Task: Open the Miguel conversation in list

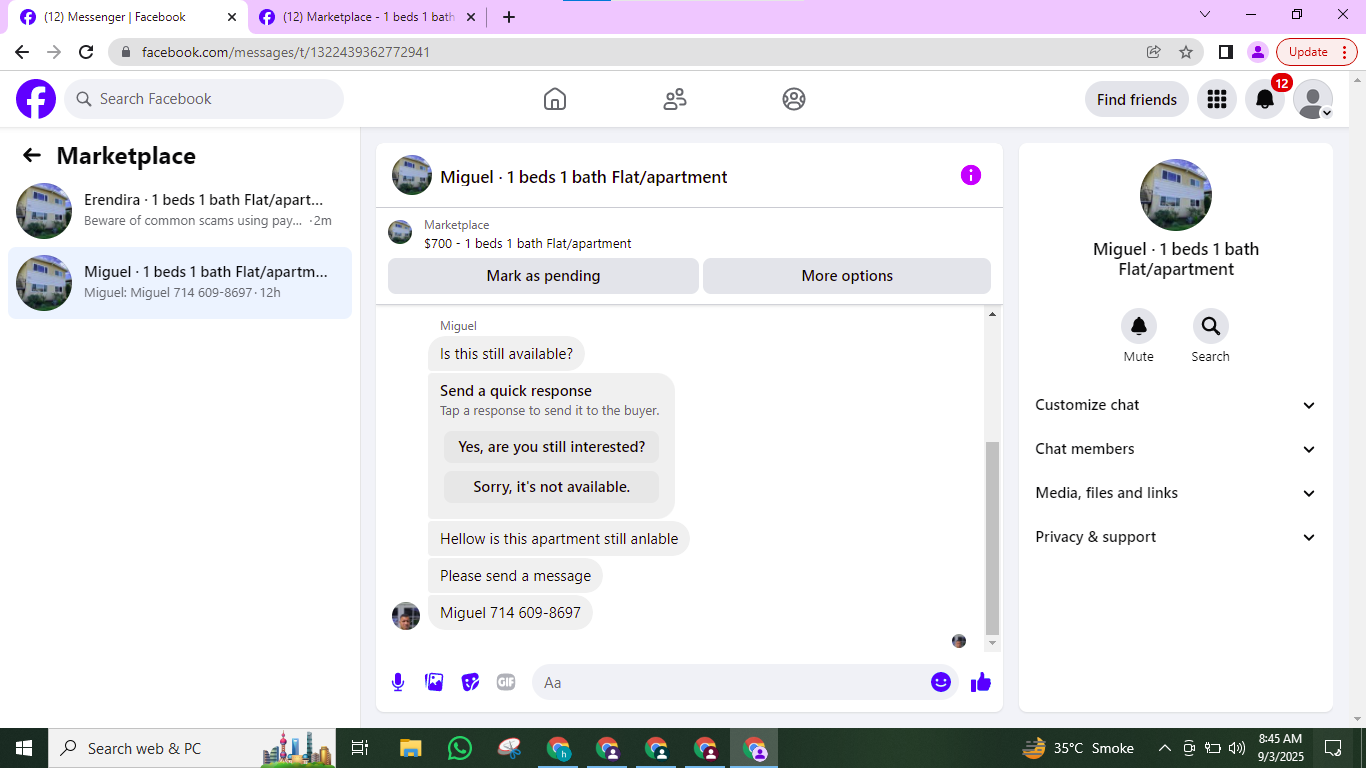Action: 180,283
